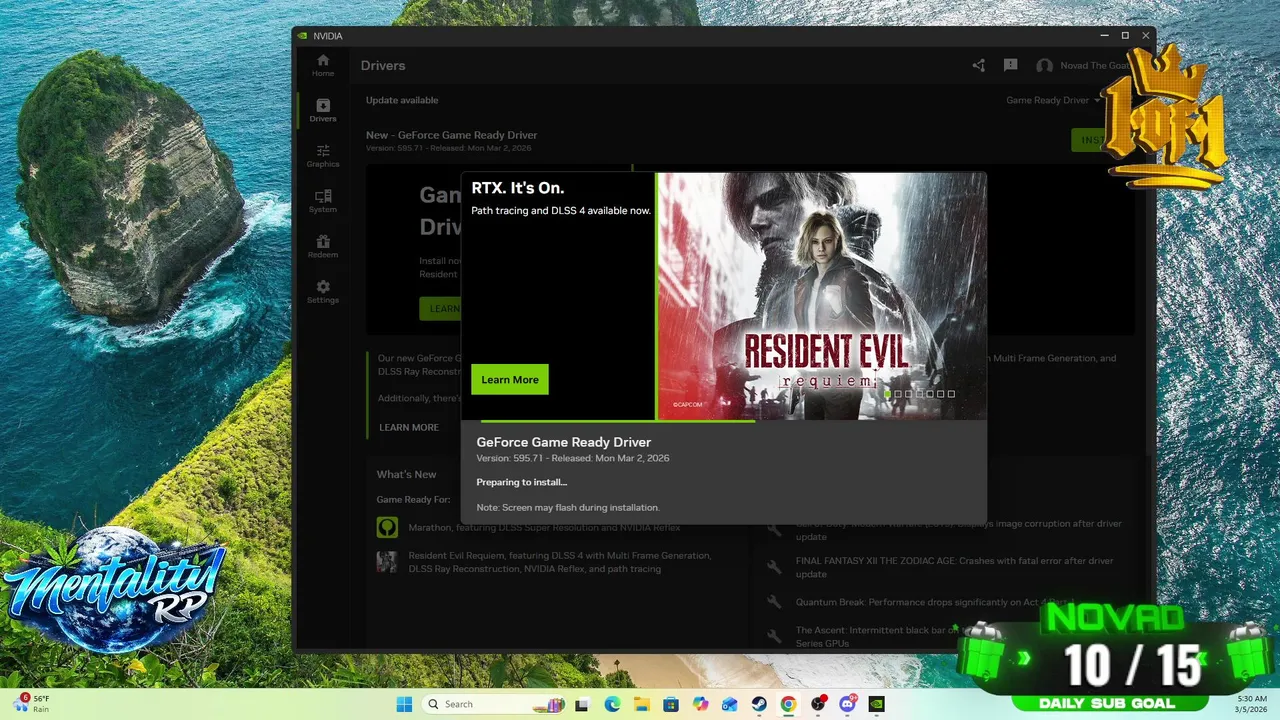The width and height of the screenshot is (1280, 720).
Task: Click the NVIDIA app taskbar icon
Action: tap(877, 704)
